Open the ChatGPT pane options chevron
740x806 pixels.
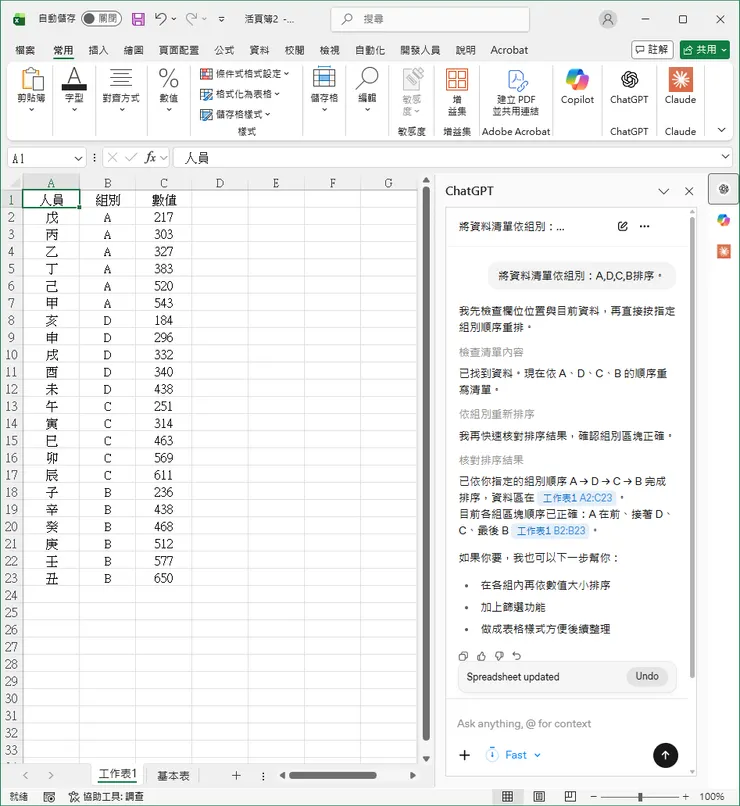pos(663,191)
